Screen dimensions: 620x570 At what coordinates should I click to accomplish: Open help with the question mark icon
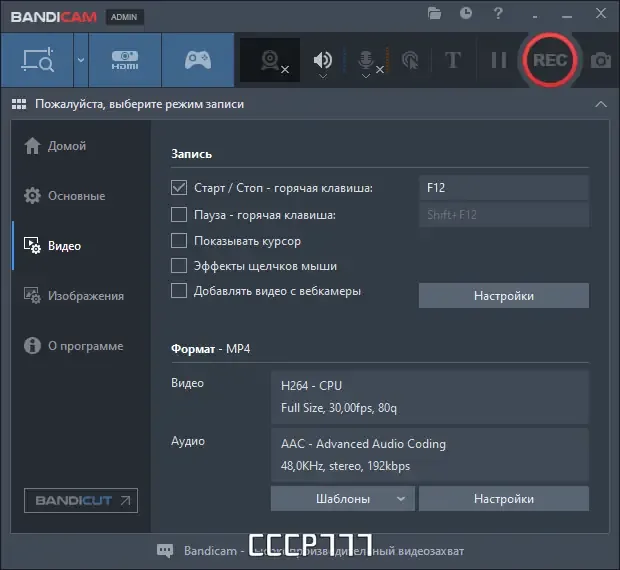[x=498, y=13]
